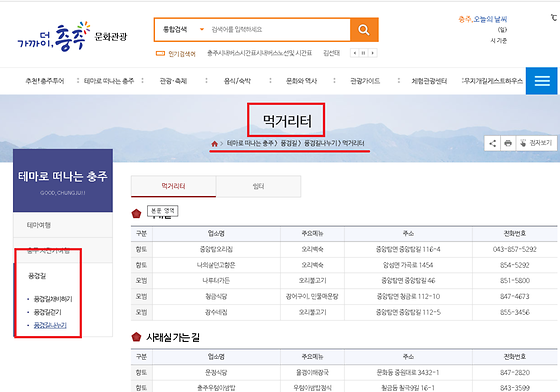
Task: Pause the popular search rotator
Action: pyautogui.click(x=364, y=53)
